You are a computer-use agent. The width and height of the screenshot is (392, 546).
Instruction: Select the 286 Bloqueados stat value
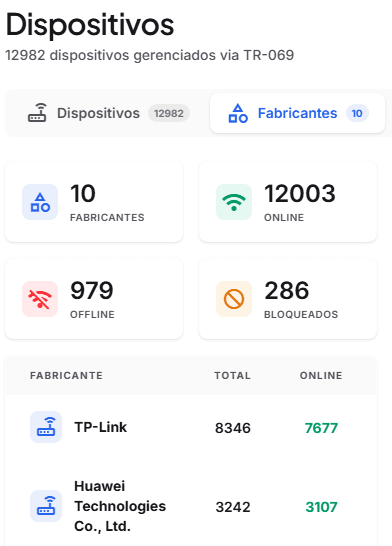pos(287,290)
